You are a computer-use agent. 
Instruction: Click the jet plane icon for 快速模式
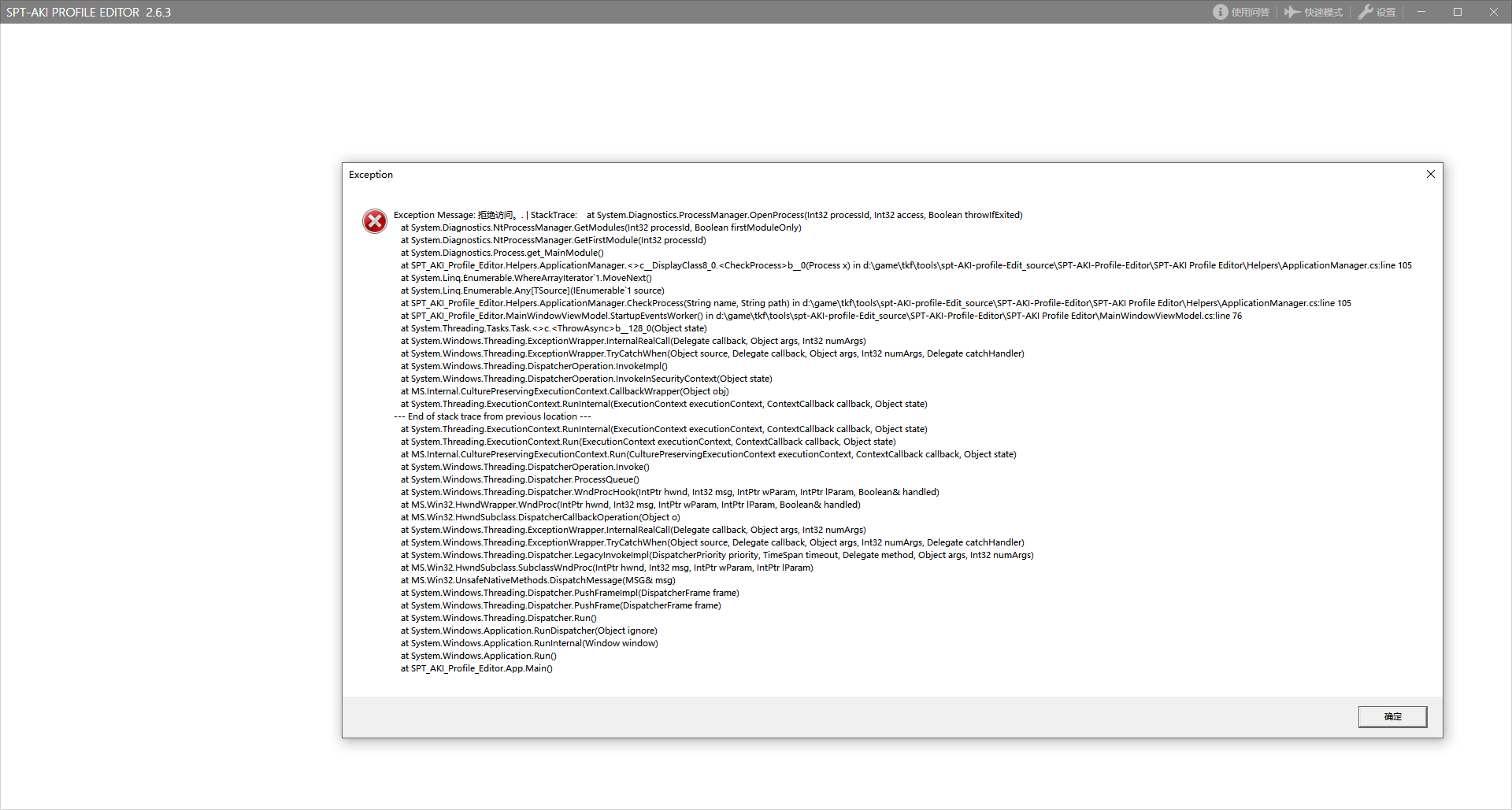click(1292, 12)
